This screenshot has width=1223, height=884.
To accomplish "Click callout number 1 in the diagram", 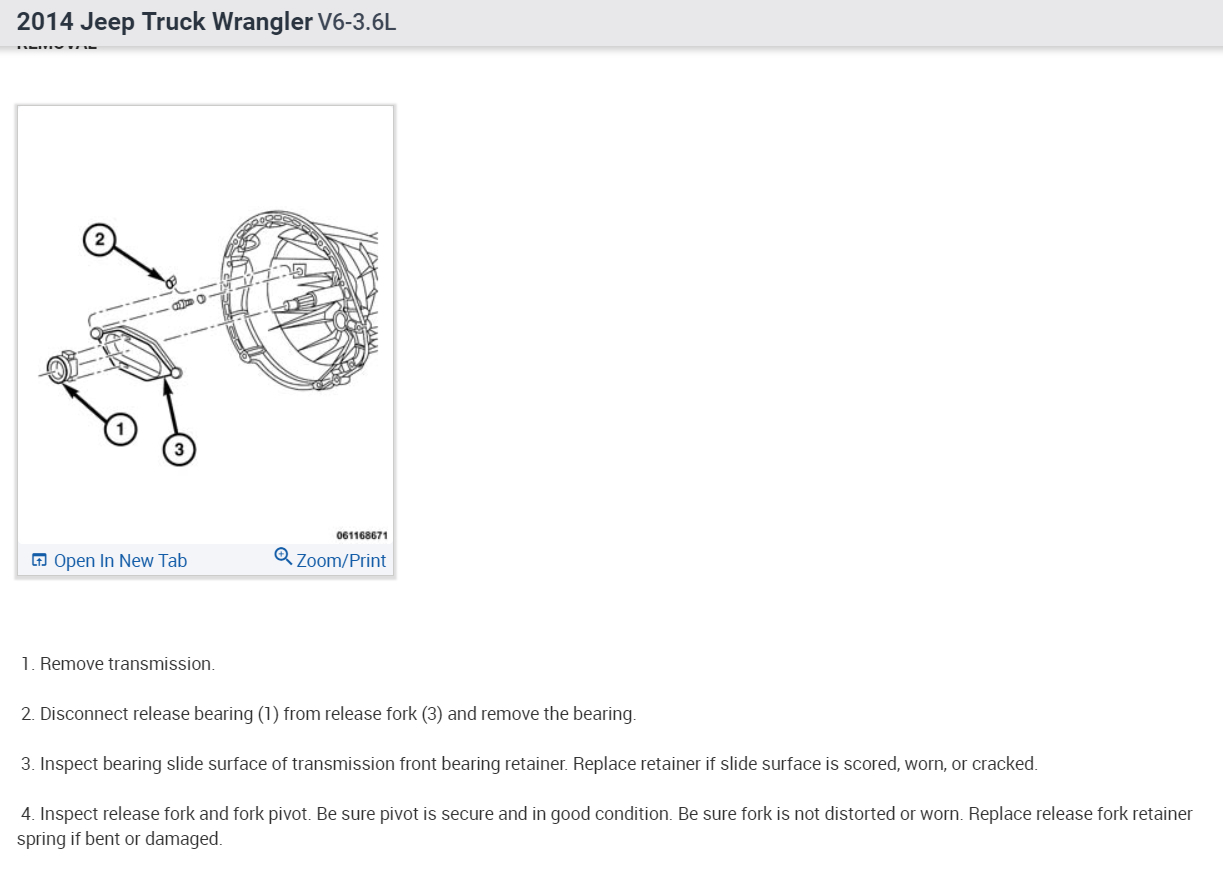I will pyautogui.click(x=120, y=430).
